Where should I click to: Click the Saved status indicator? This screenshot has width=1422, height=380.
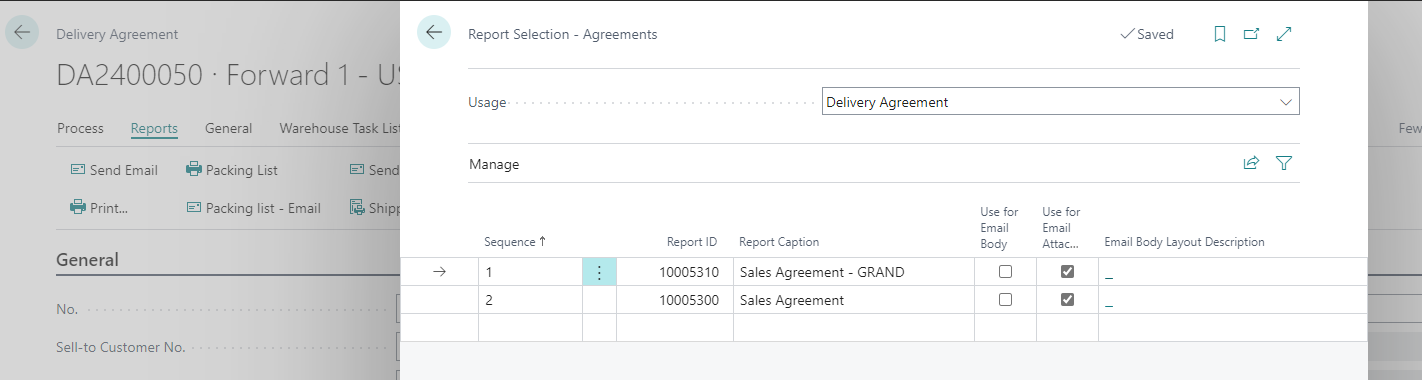click(1147, 34)
